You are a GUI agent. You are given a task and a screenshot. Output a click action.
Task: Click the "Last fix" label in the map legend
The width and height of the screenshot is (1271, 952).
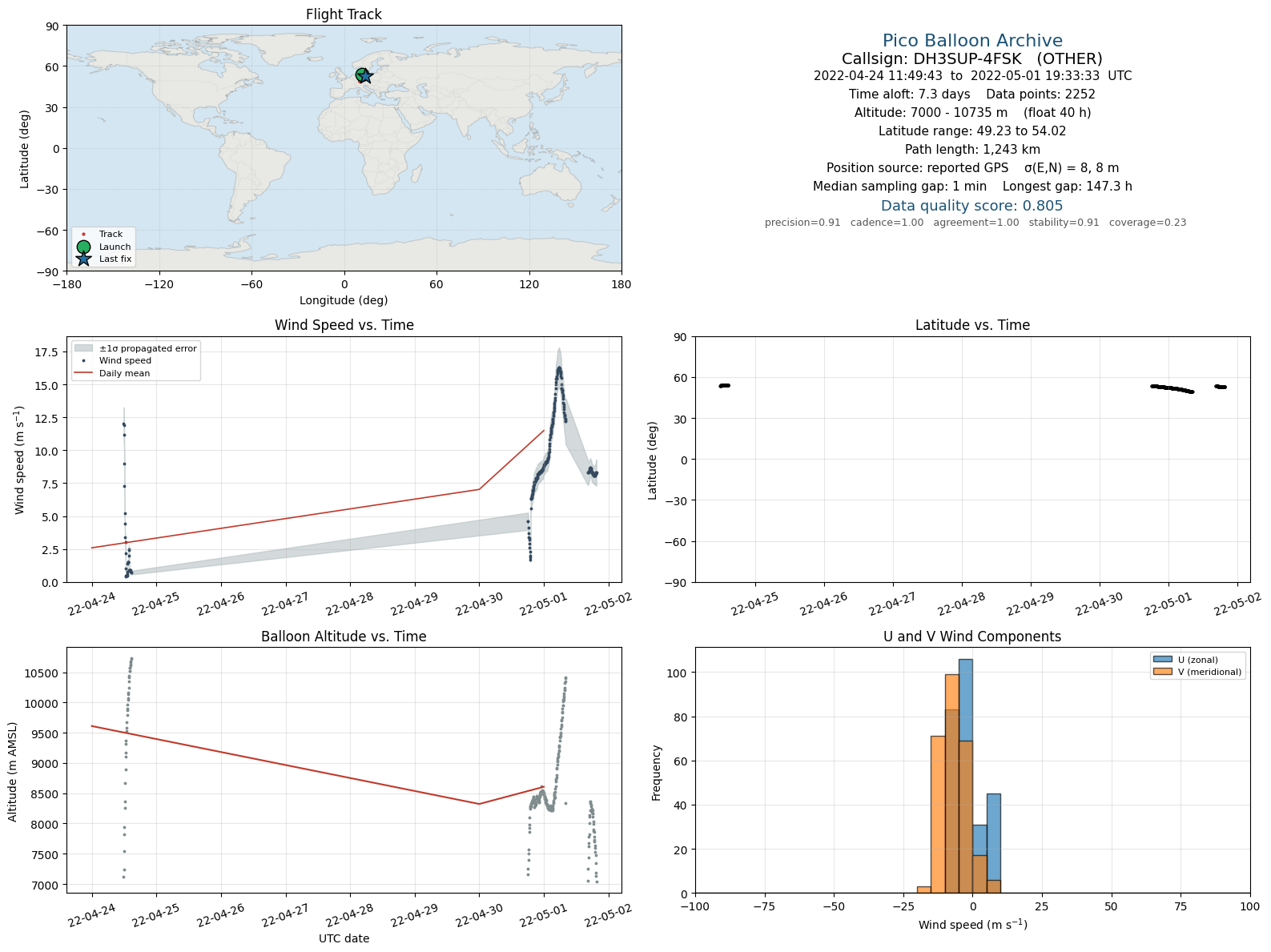[115, 259]
